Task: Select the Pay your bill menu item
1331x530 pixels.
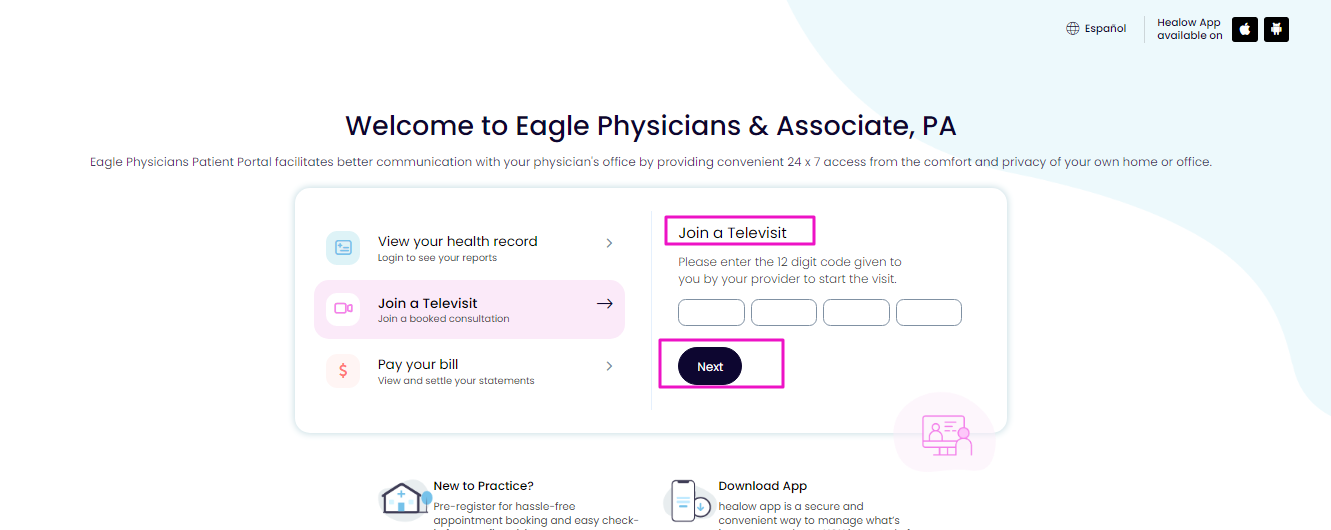Action: [x=470, y=371]
